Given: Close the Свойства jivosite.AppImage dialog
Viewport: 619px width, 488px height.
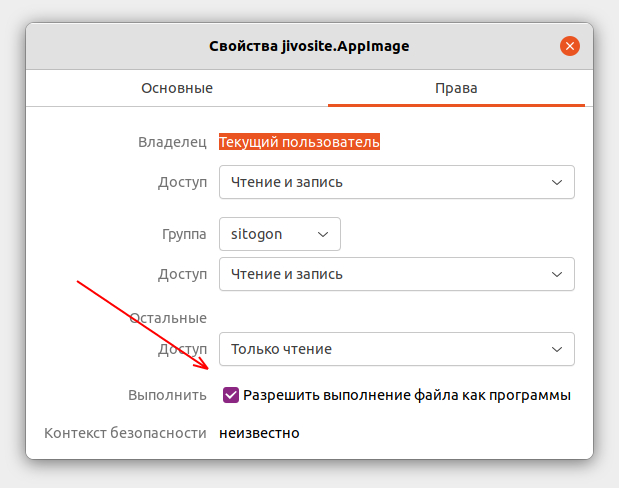Looking at the screenshot, I should pyautogui.click(x=570, y=46).
